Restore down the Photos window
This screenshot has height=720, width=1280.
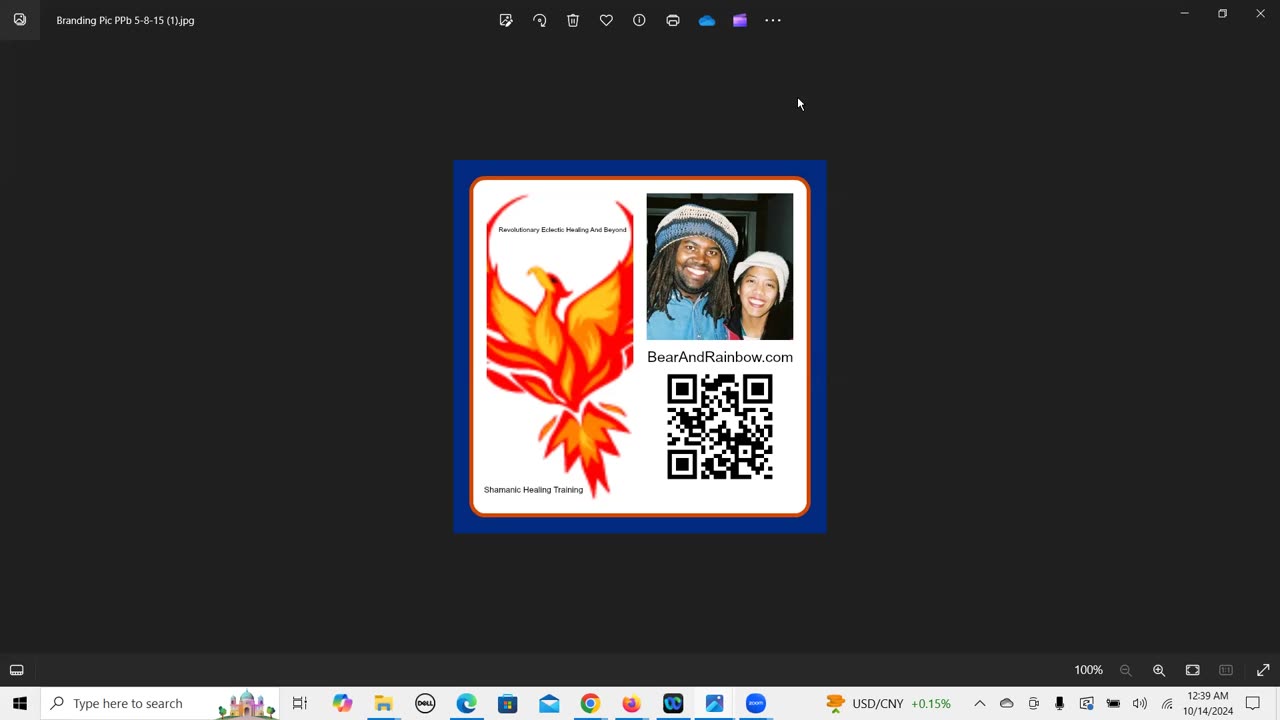click(x=1222, y=14)
